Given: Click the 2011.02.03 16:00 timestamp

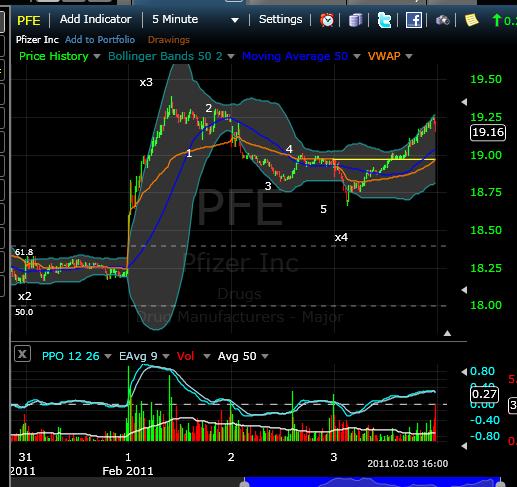Looking at the screenshot, I should [408, 464].
